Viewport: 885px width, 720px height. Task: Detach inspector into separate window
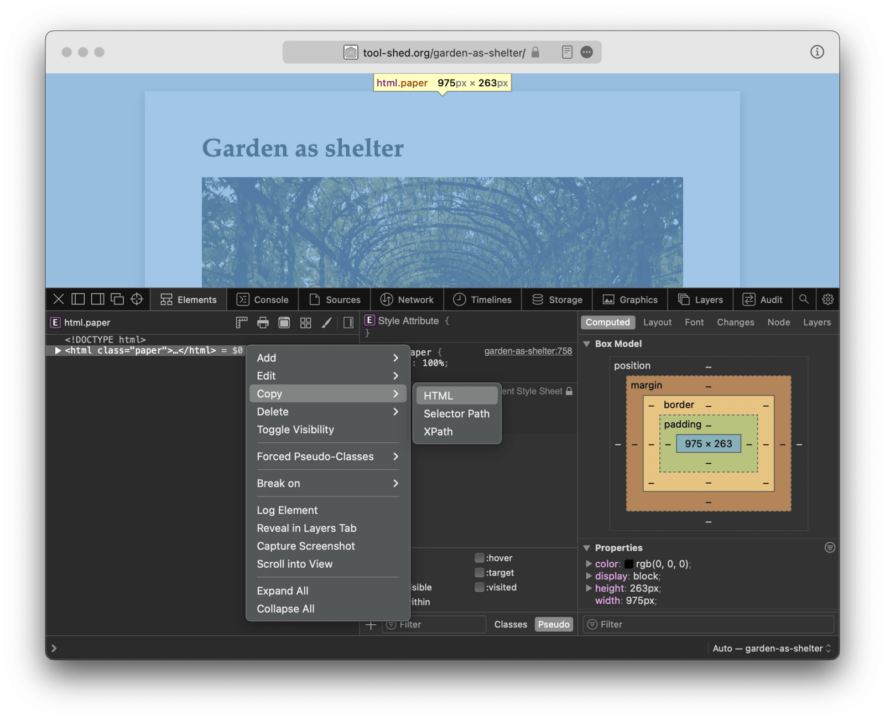tap(117, 299)
